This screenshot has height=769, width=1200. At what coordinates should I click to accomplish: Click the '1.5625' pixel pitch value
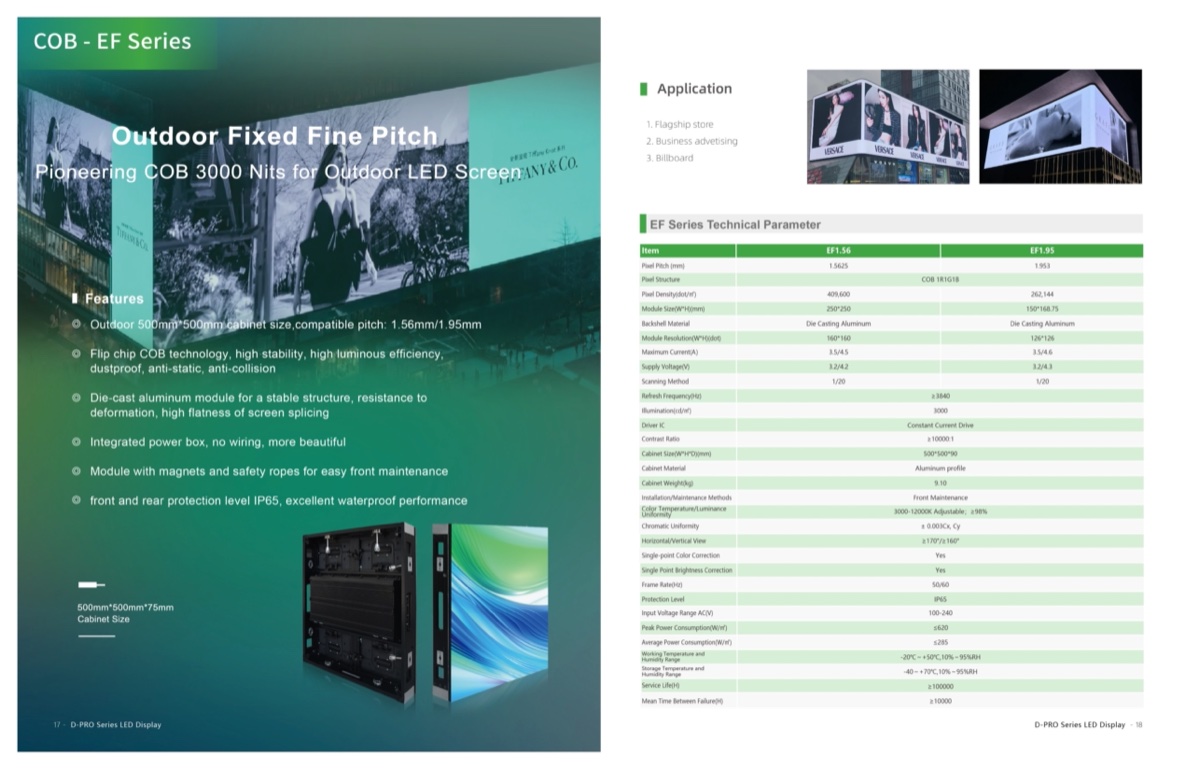(838, 266)
